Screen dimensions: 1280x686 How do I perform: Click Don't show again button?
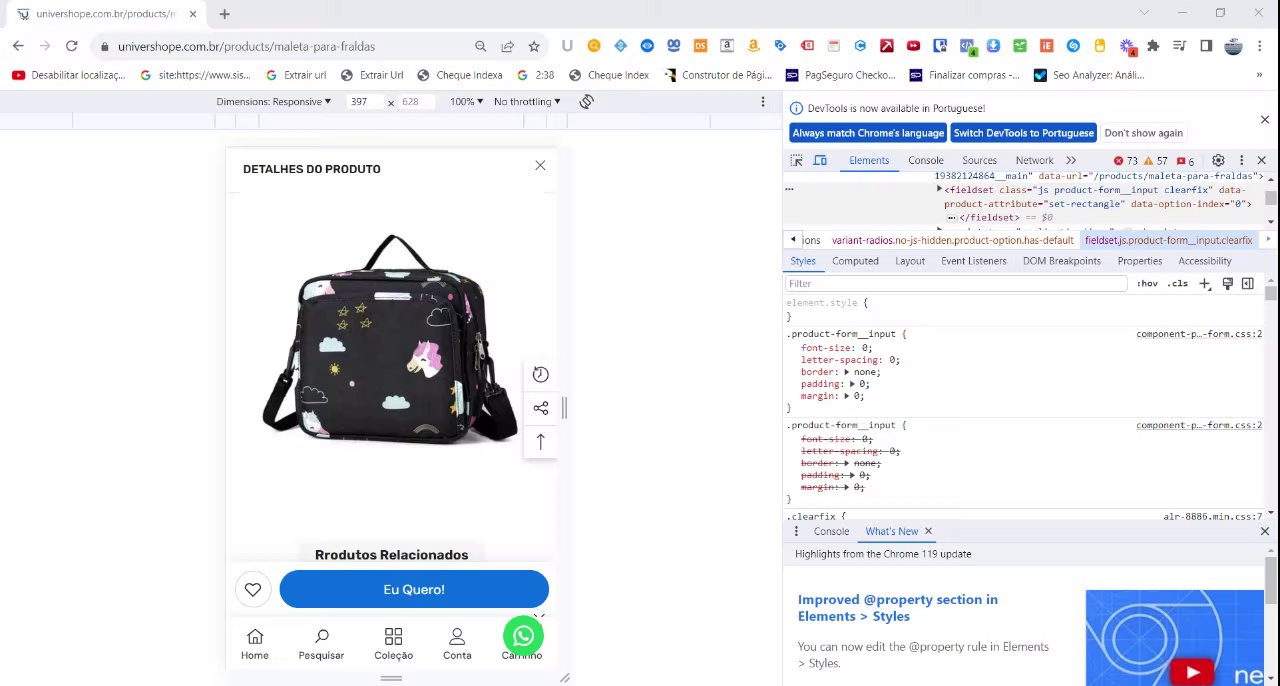[x=1143, y=133]
